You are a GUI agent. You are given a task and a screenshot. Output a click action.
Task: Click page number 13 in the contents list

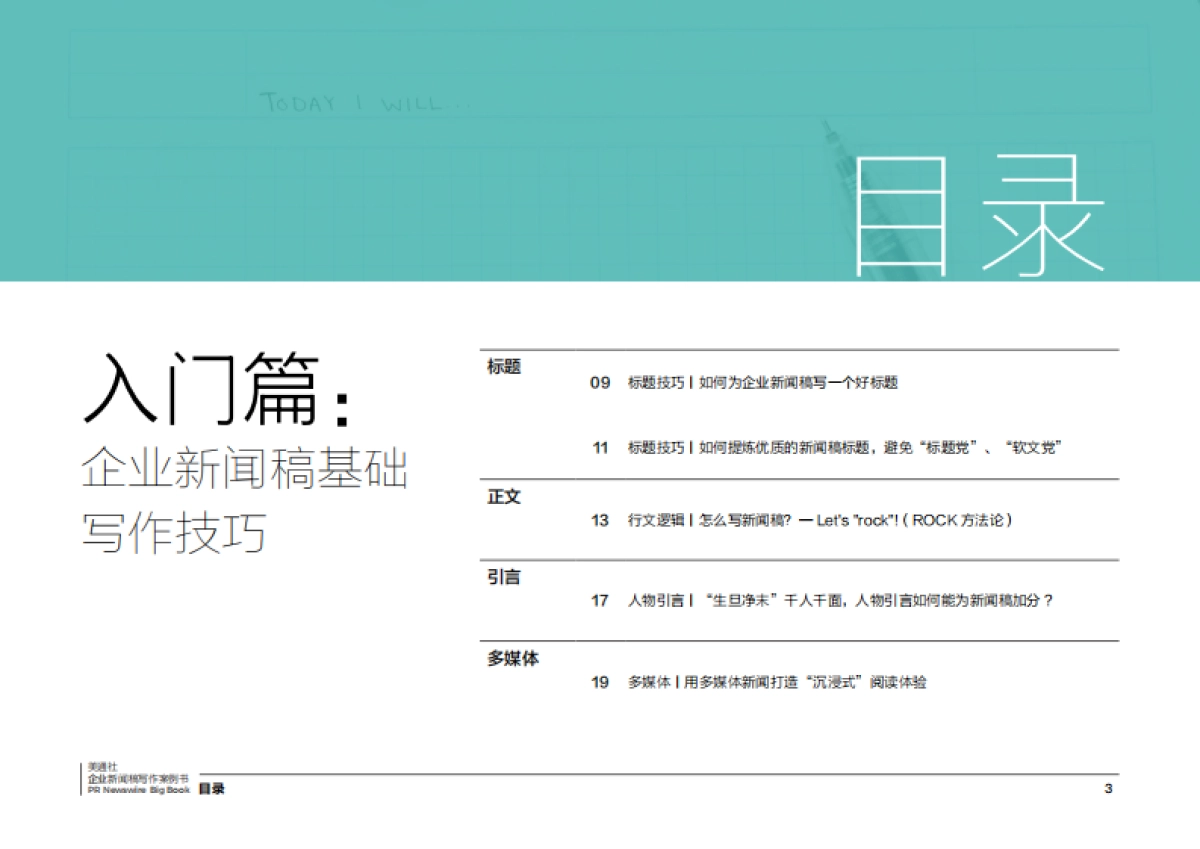click(598, 519)
